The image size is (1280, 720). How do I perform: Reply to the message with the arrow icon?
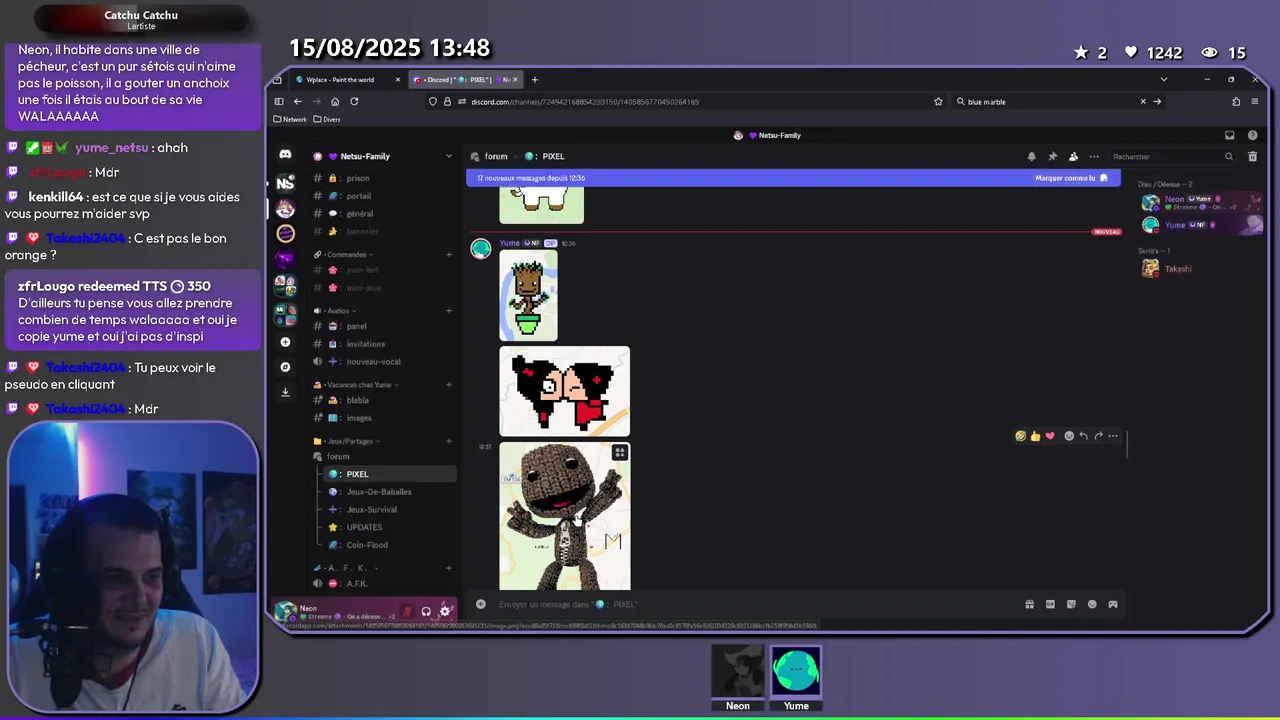(1083, 436)
